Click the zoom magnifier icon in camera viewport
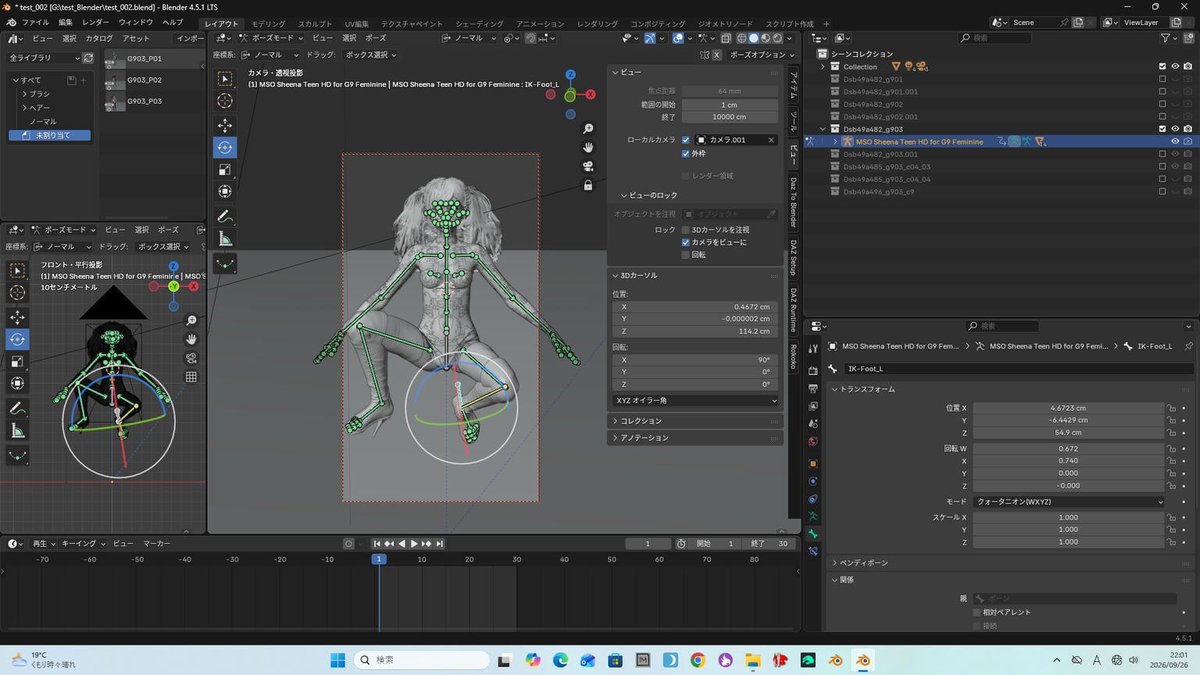Image resolution: width=1200 pixels, height=675 pixels. pyautogui.click(x=589, y=129)
